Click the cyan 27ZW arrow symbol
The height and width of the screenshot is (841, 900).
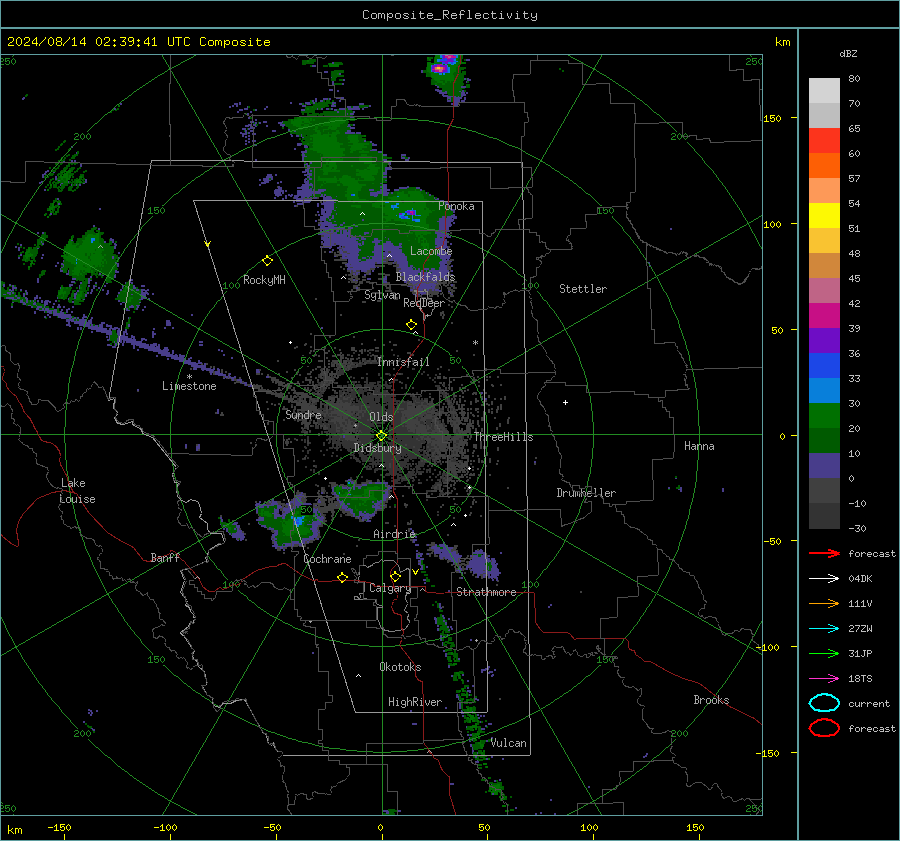[x=824, y=629]
